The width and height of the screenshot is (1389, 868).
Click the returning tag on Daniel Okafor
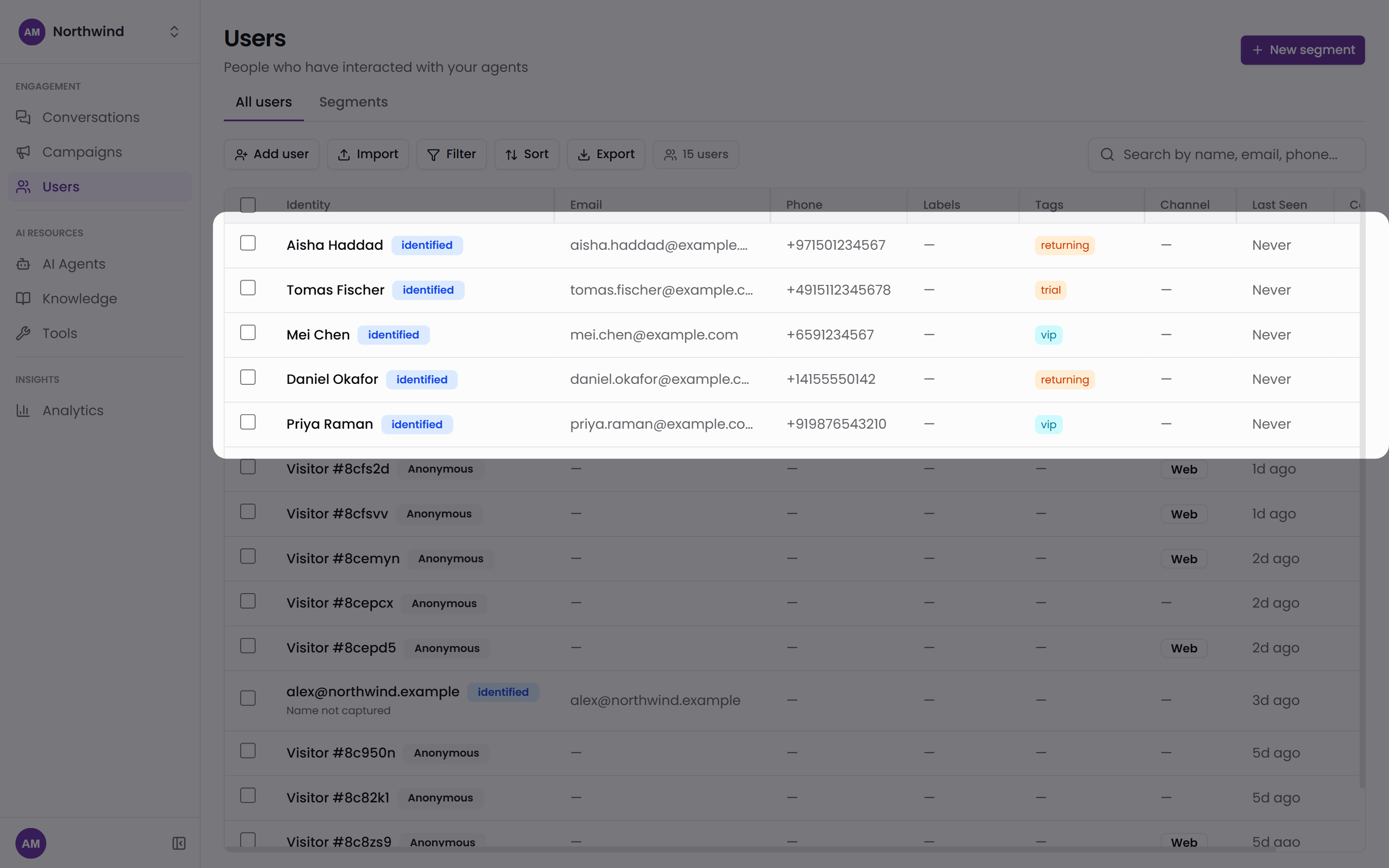tap(1065, 380)
